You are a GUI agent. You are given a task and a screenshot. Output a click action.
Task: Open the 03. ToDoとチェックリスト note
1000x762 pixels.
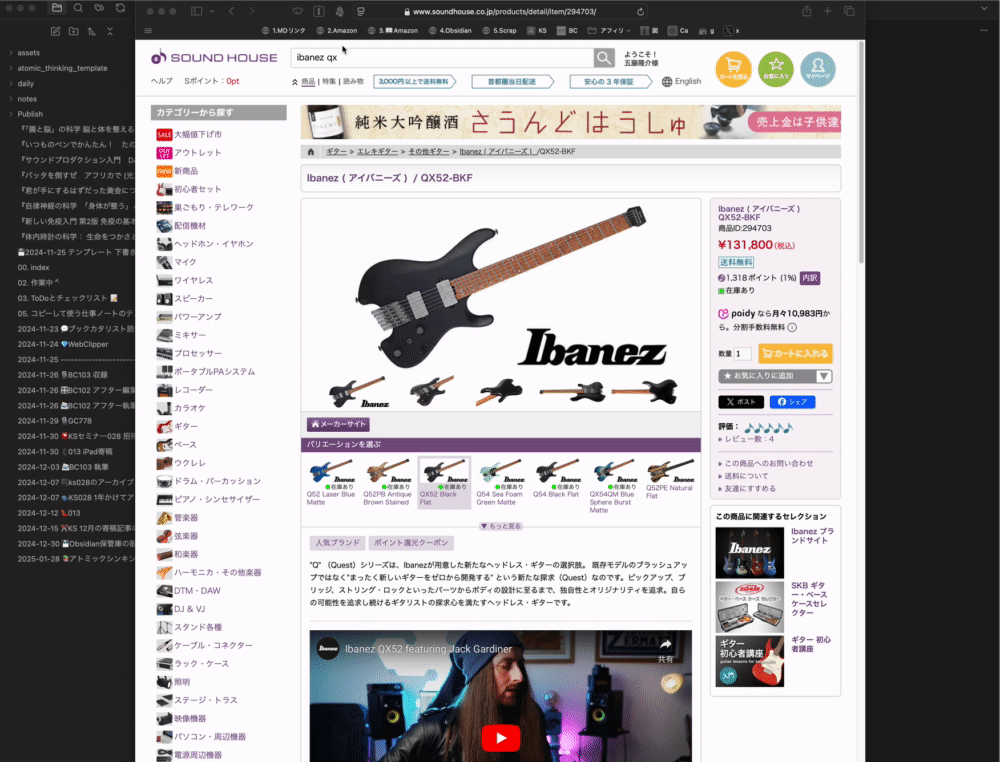68,298
